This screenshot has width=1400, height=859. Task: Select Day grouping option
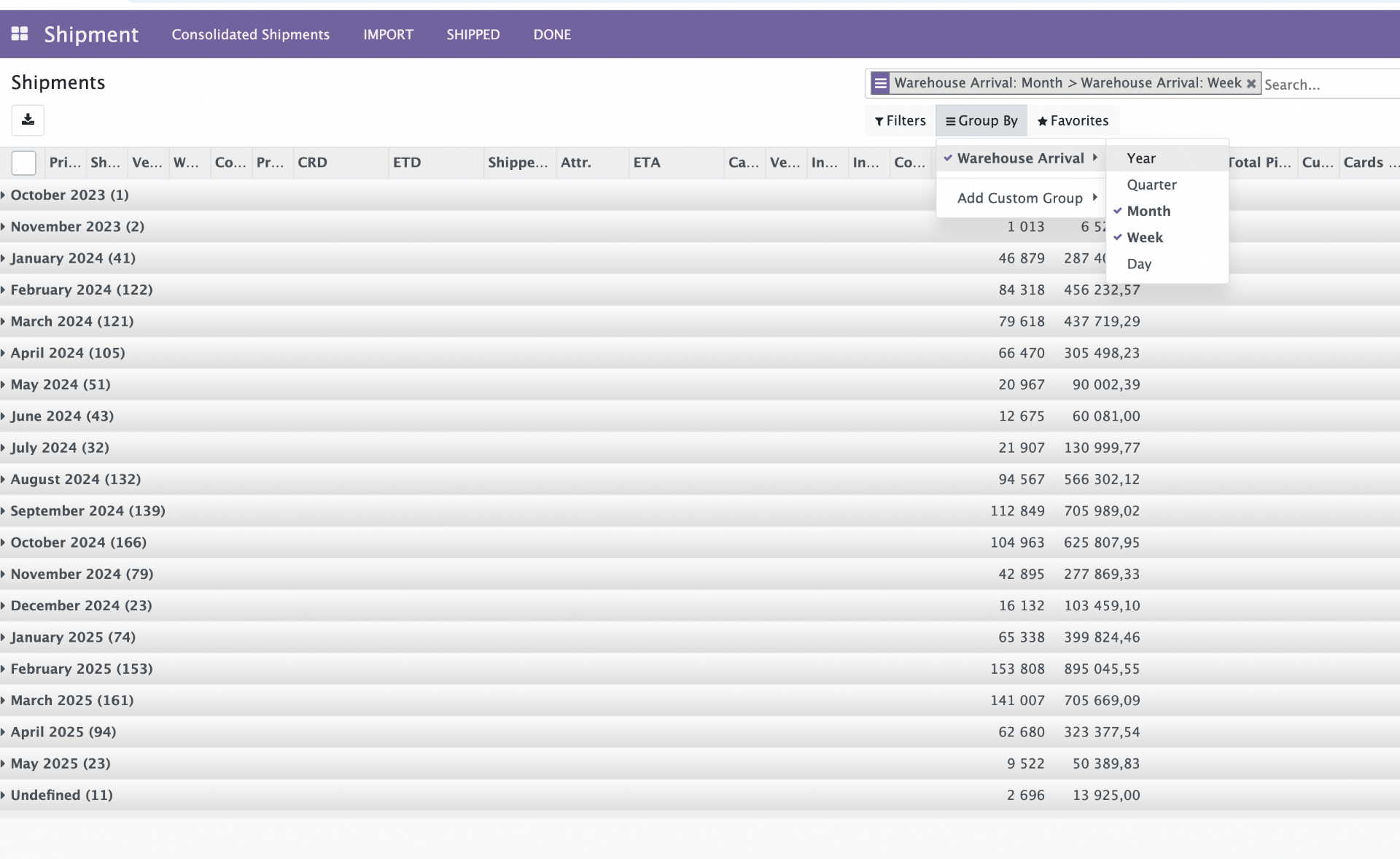click(x=1138, y=264)
